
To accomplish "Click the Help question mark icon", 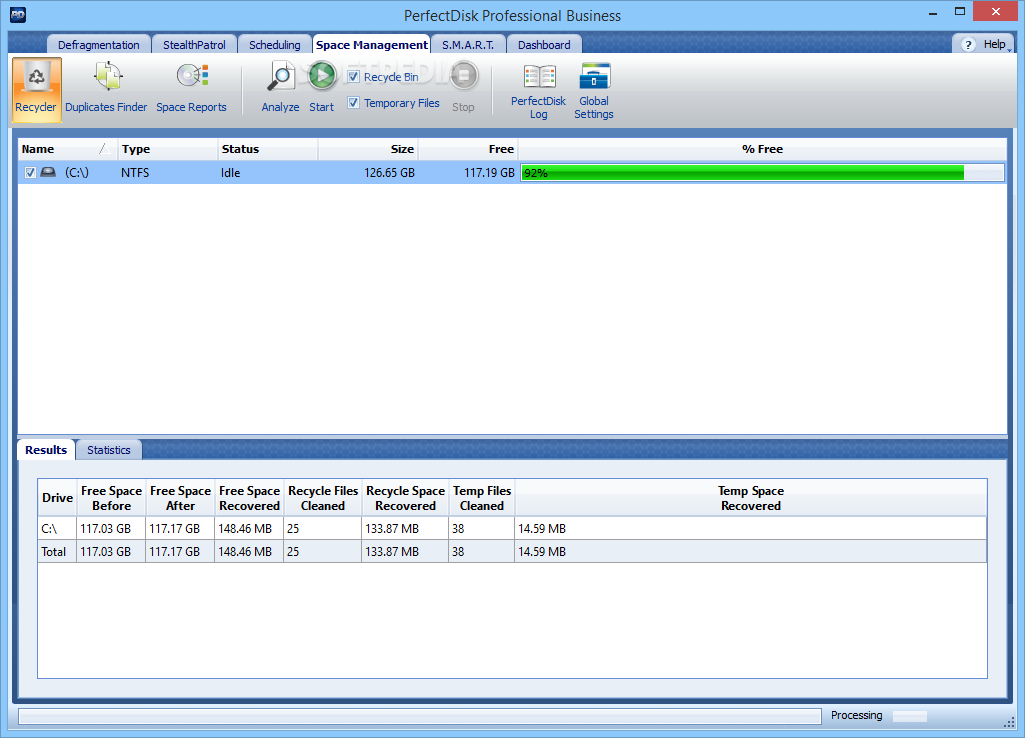I will pyautogui.click(x=968, y=44).
